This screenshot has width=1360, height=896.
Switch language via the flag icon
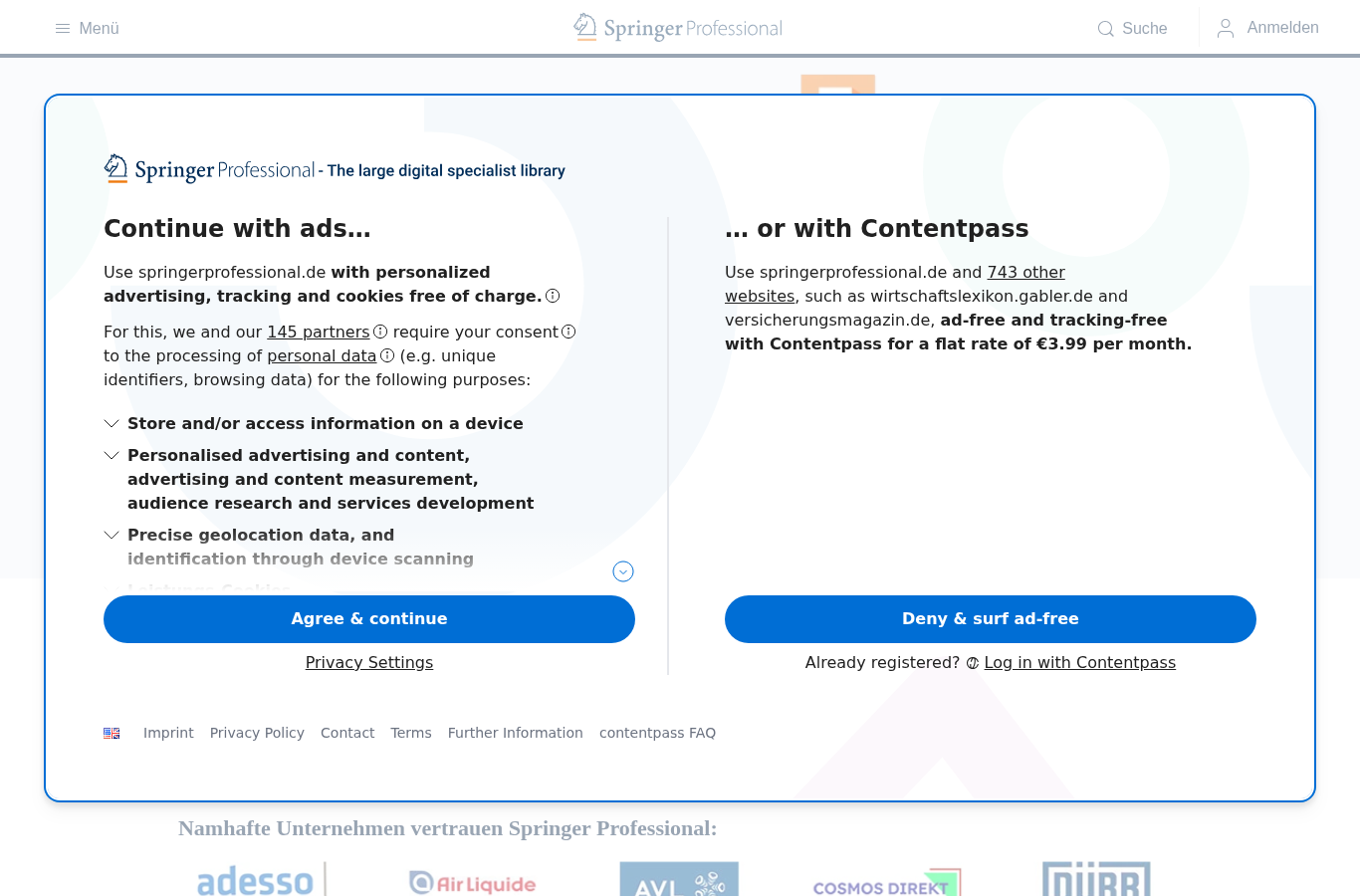(112, 733)
